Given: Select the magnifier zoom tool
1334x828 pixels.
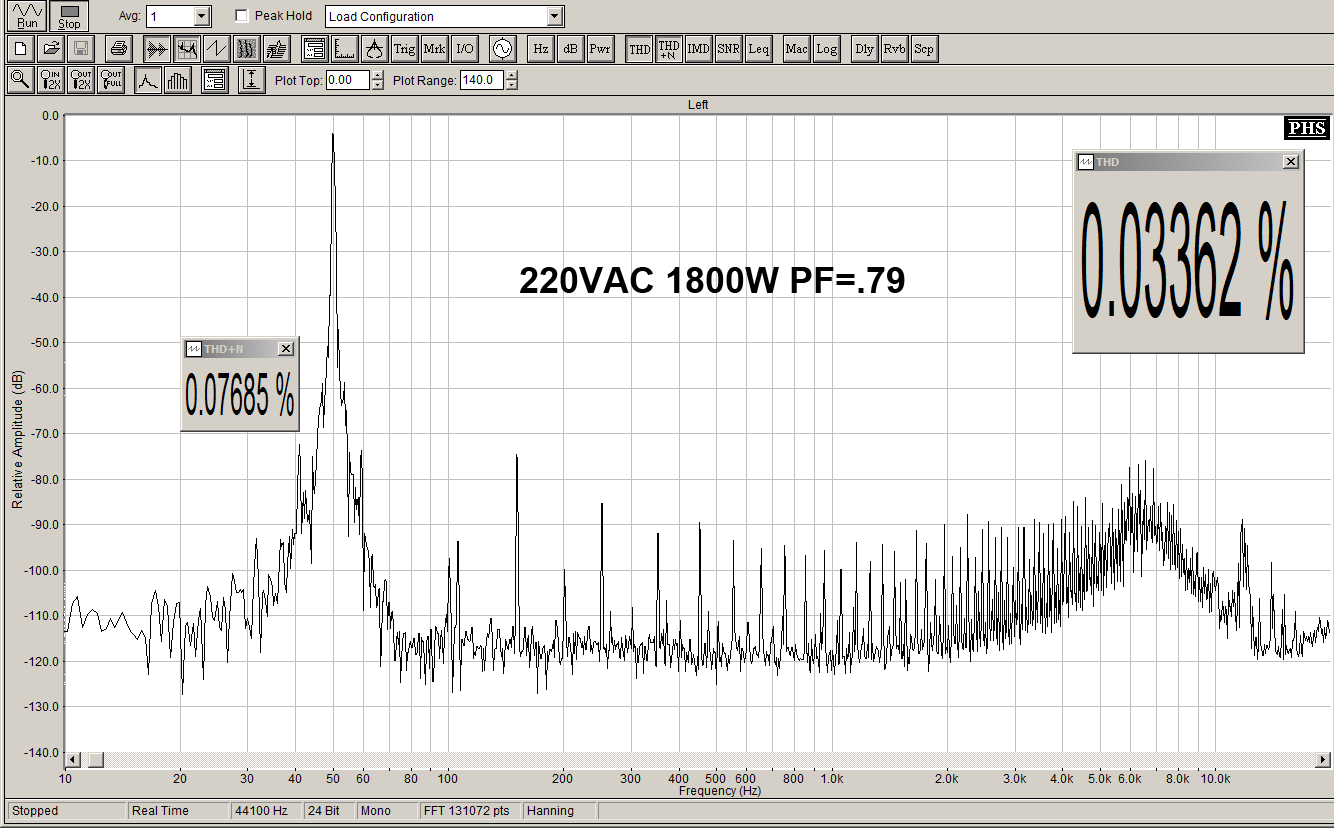Looking at the screenshot, I should coord(20,80).
